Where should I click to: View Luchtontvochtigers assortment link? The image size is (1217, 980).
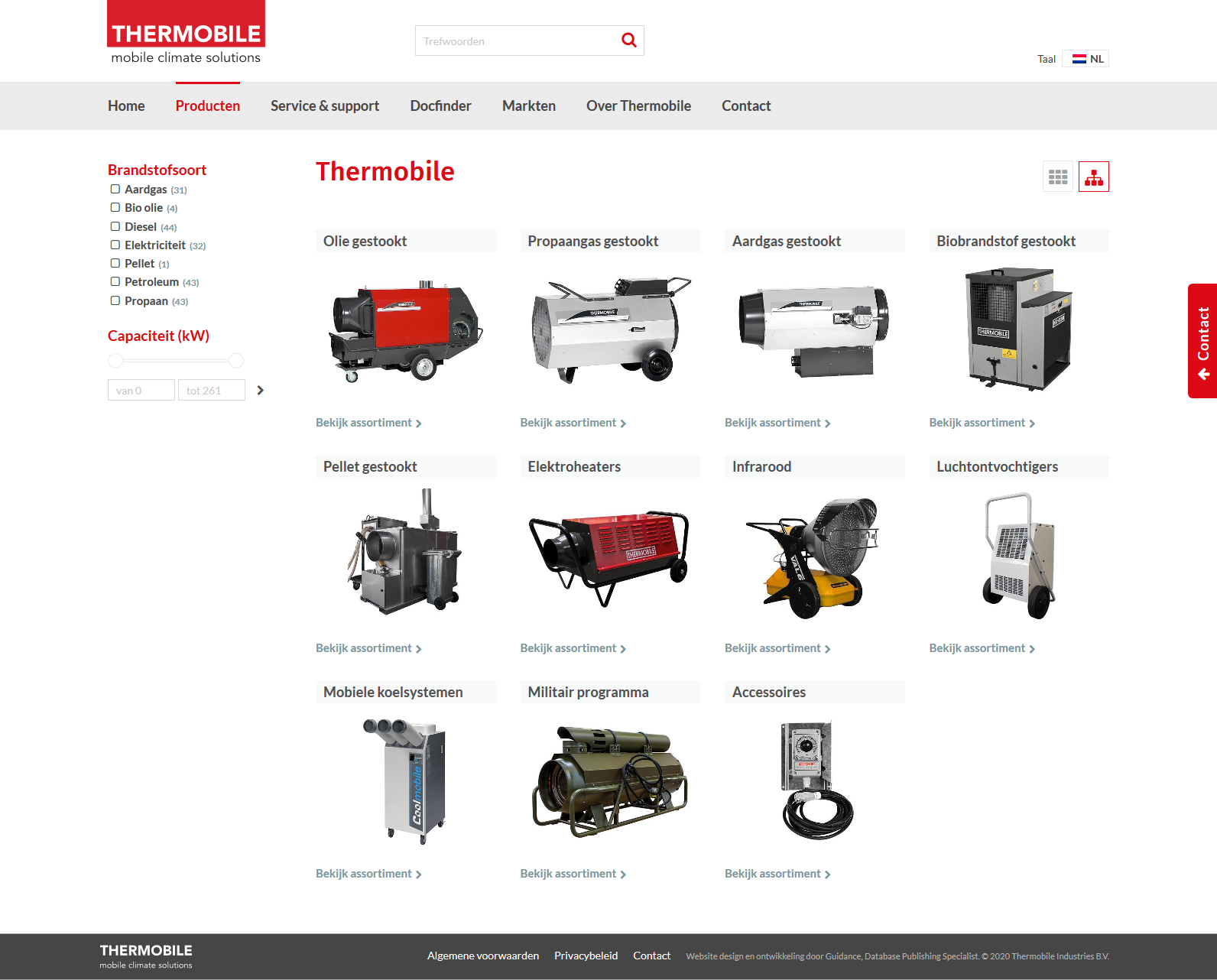[982, 648]
